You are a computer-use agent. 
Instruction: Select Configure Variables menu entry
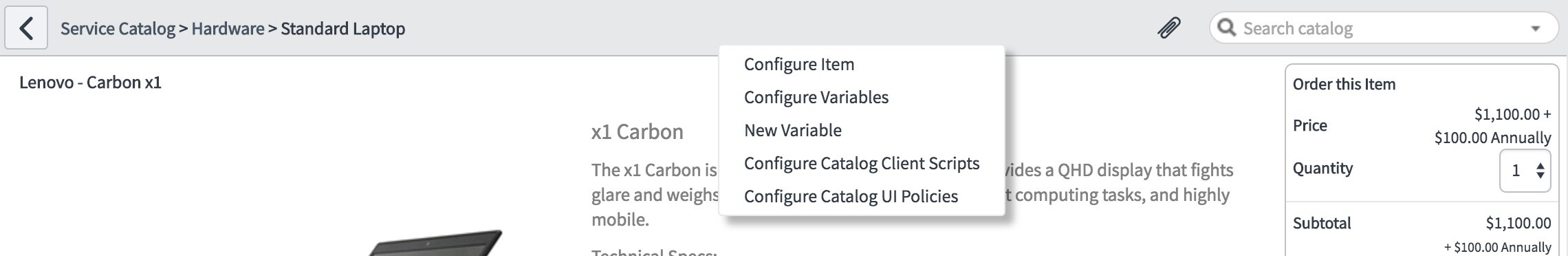[x=816, y=97]
